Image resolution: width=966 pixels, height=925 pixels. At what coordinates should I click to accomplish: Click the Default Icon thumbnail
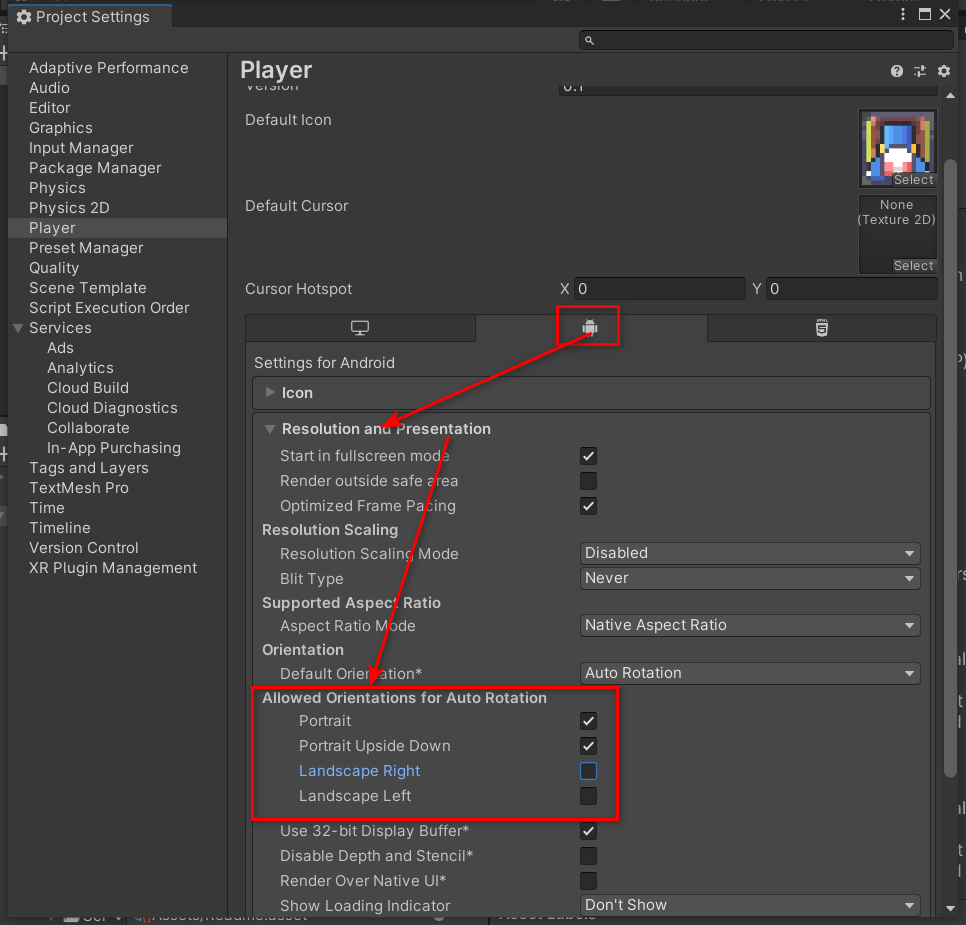[898, 149]
